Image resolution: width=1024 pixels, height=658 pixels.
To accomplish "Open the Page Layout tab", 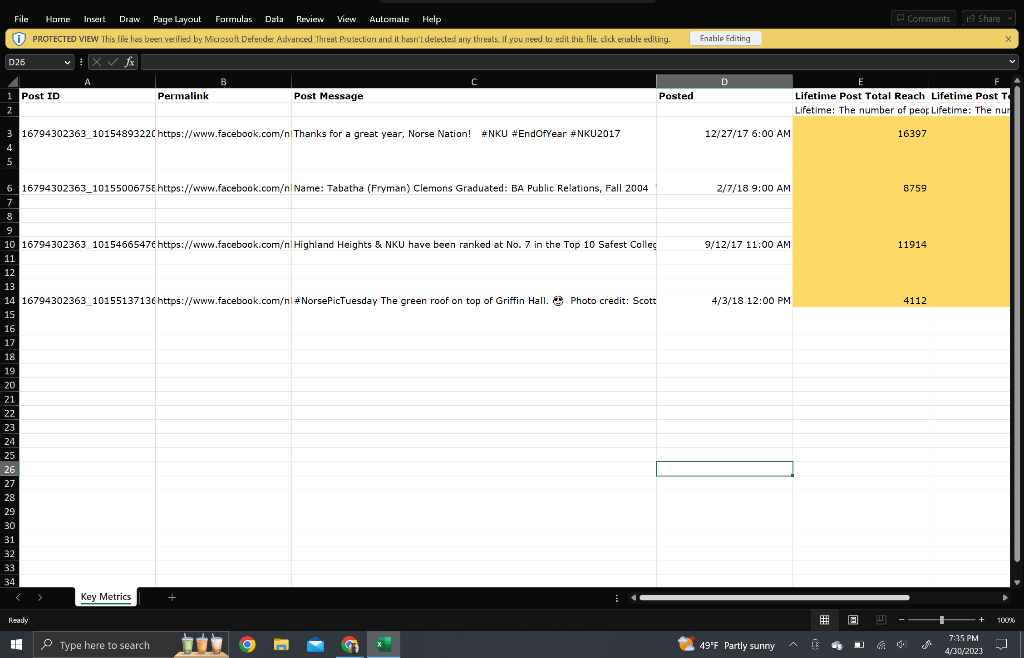I will (x=177, y=19).
